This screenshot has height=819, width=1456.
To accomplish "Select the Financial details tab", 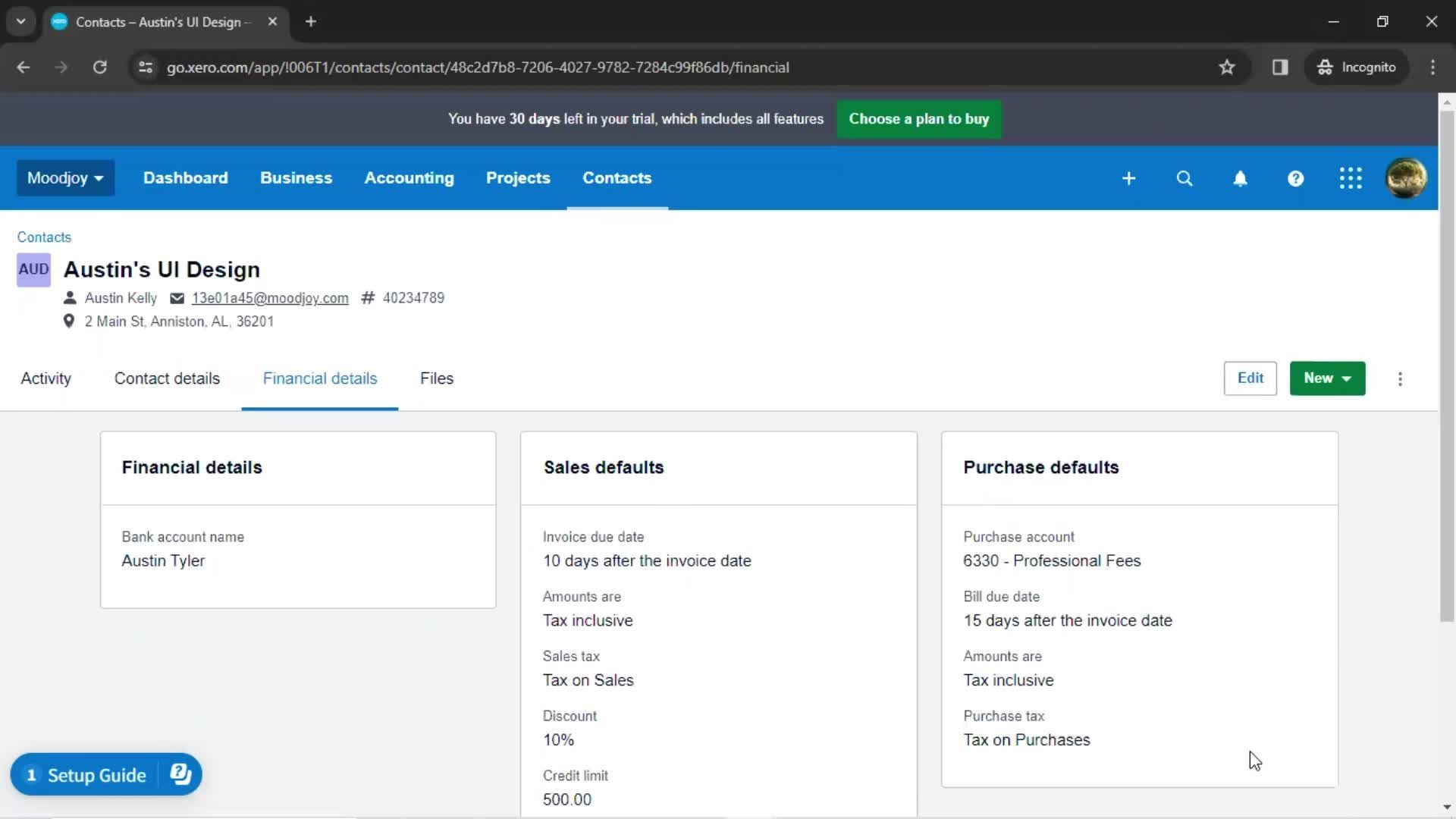I will (x=319, y=378).
